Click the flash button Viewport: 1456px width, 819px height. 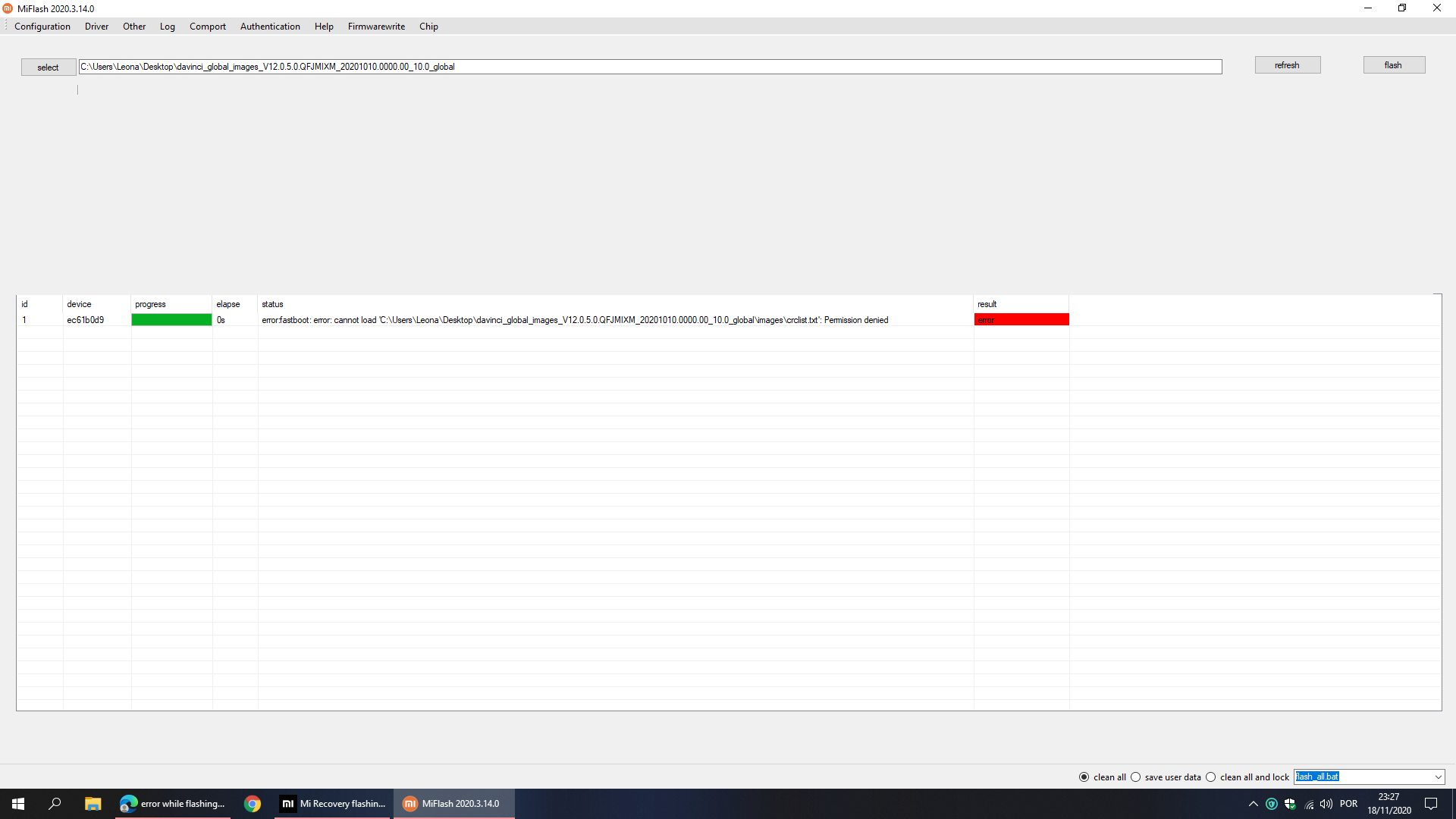tap(1393, 65)
